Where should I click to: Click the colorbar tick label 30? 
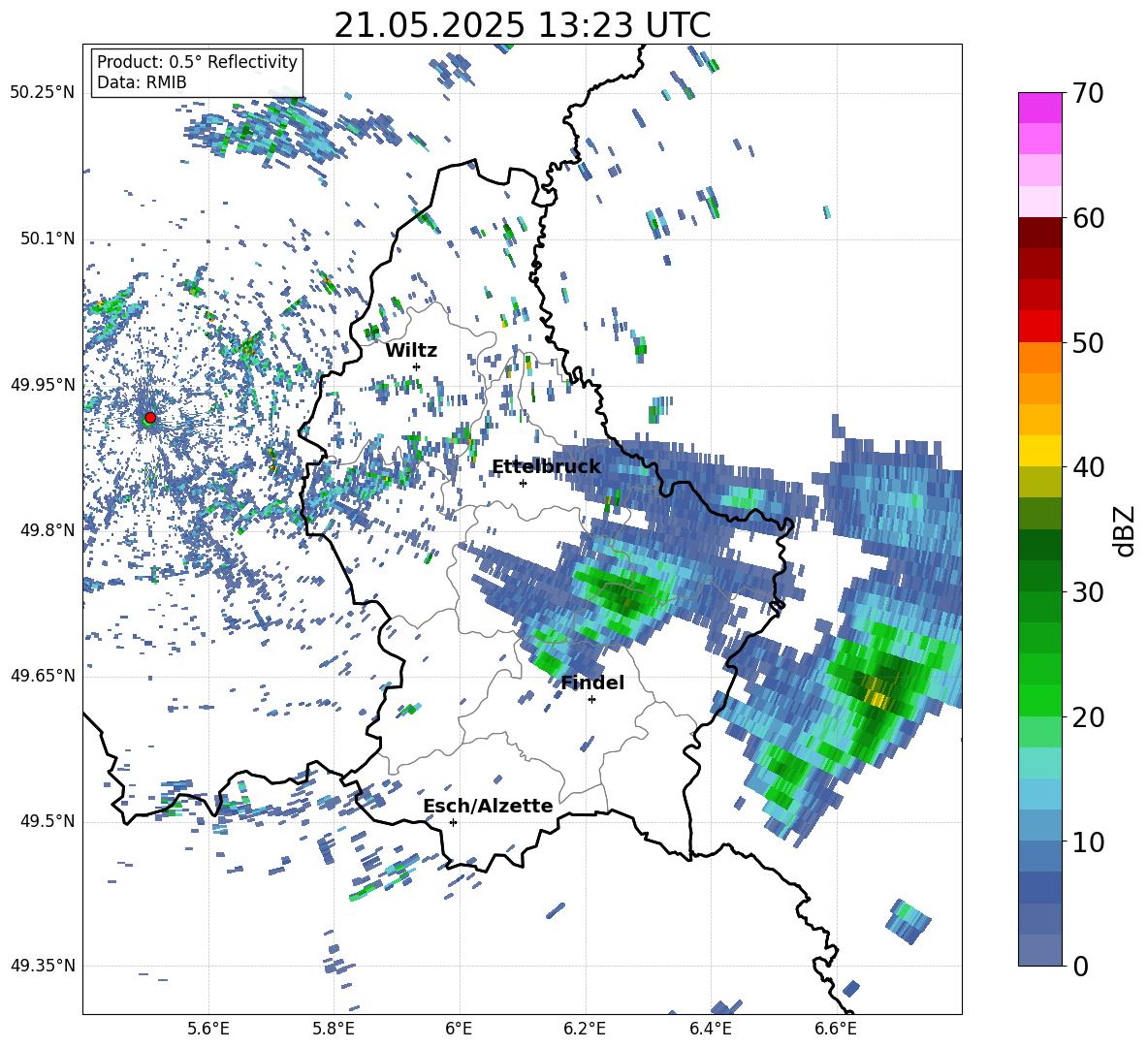(x=1088, y=592)
